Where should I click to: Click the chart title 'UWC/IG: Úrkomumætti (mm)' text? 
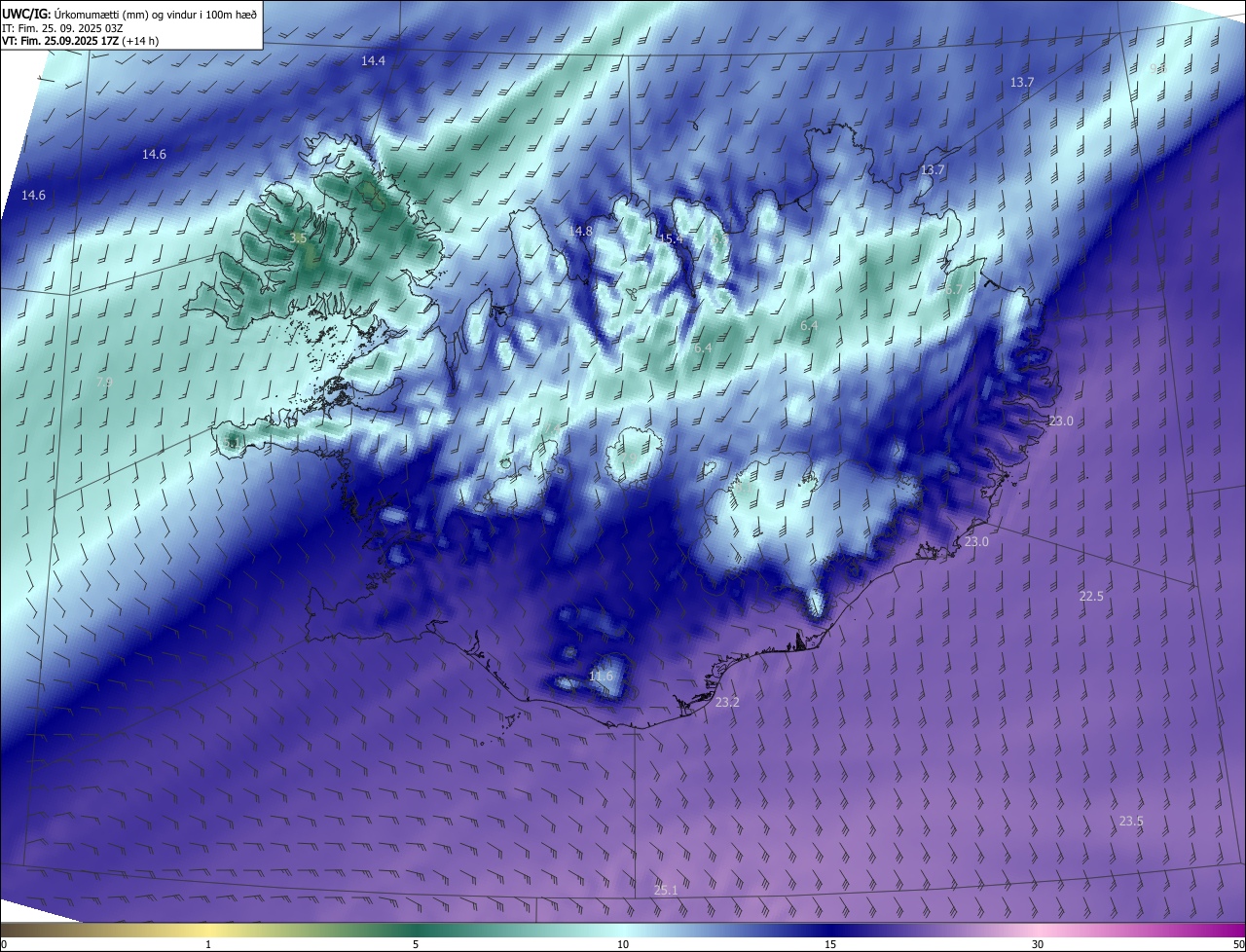(74, 14)
